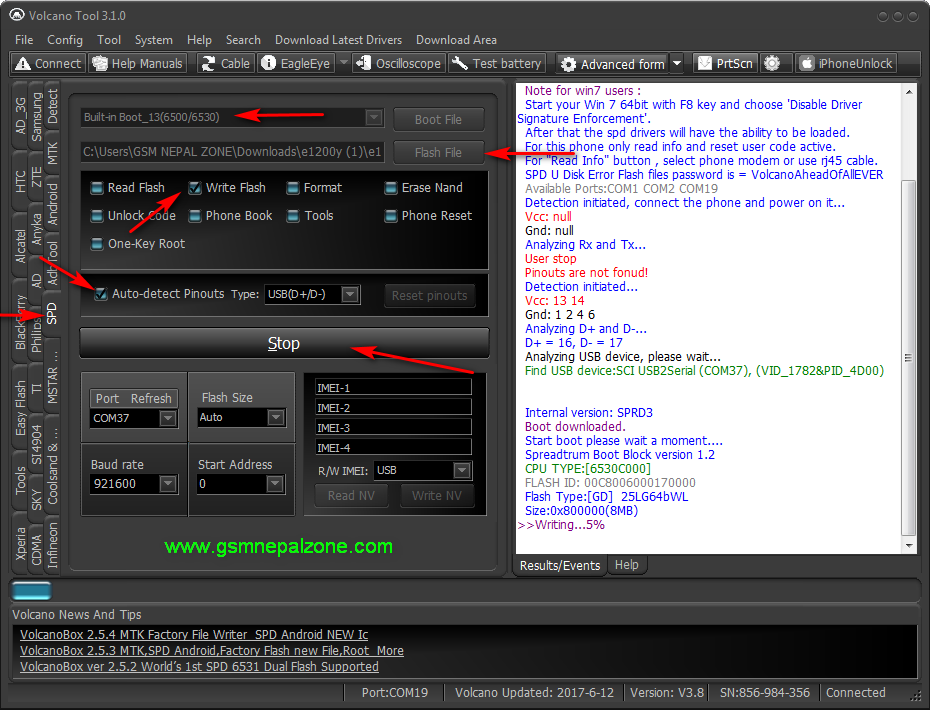
Task: Take a screenshot with PrtScn
Action: point(726,63)
